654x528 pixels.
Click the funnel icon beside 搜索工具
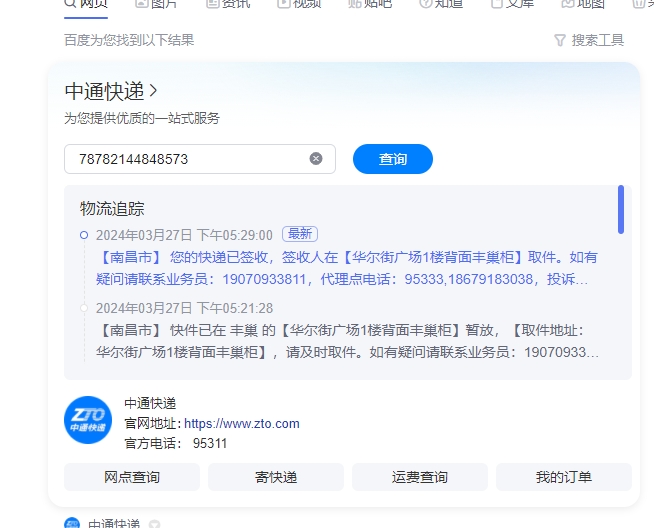[x=560, y=40]
